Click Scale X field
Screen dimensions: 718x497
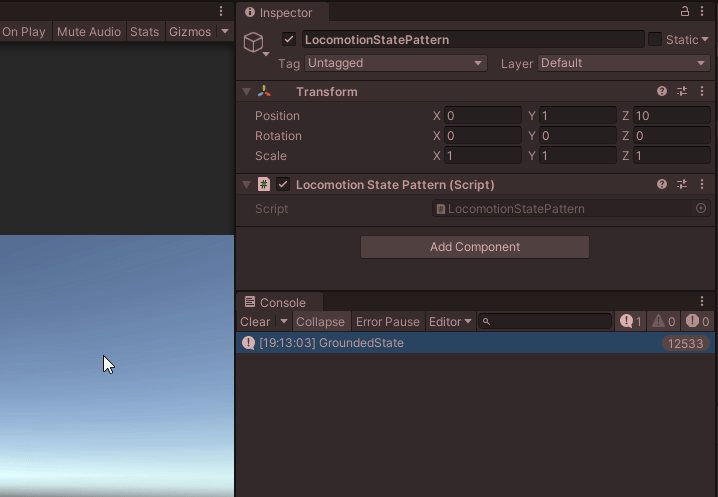pyautogui.click(x=483, y=156)
